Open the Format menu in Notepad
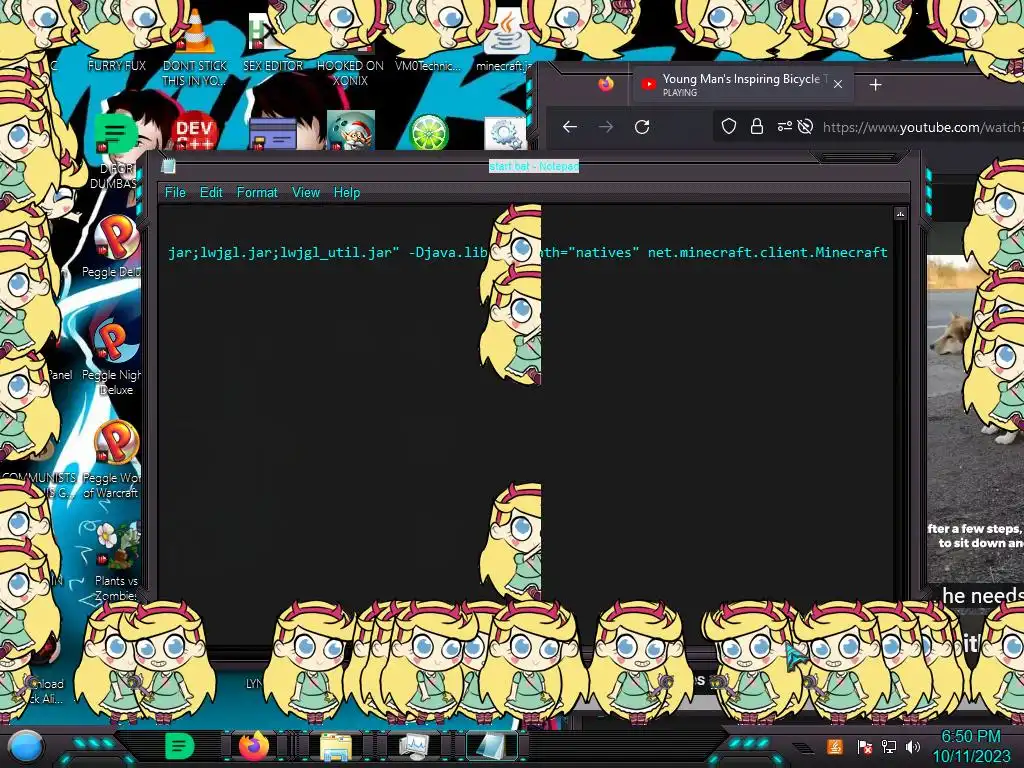This screenshot has height=768, width=1024. [257, 193]
